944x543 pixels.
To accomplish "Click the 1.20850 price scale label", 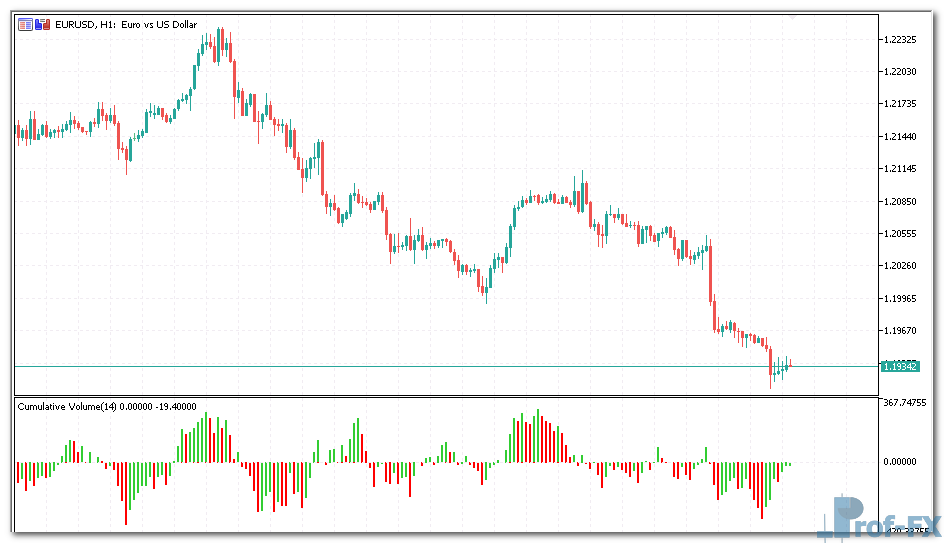I will (x=900, y=201).
